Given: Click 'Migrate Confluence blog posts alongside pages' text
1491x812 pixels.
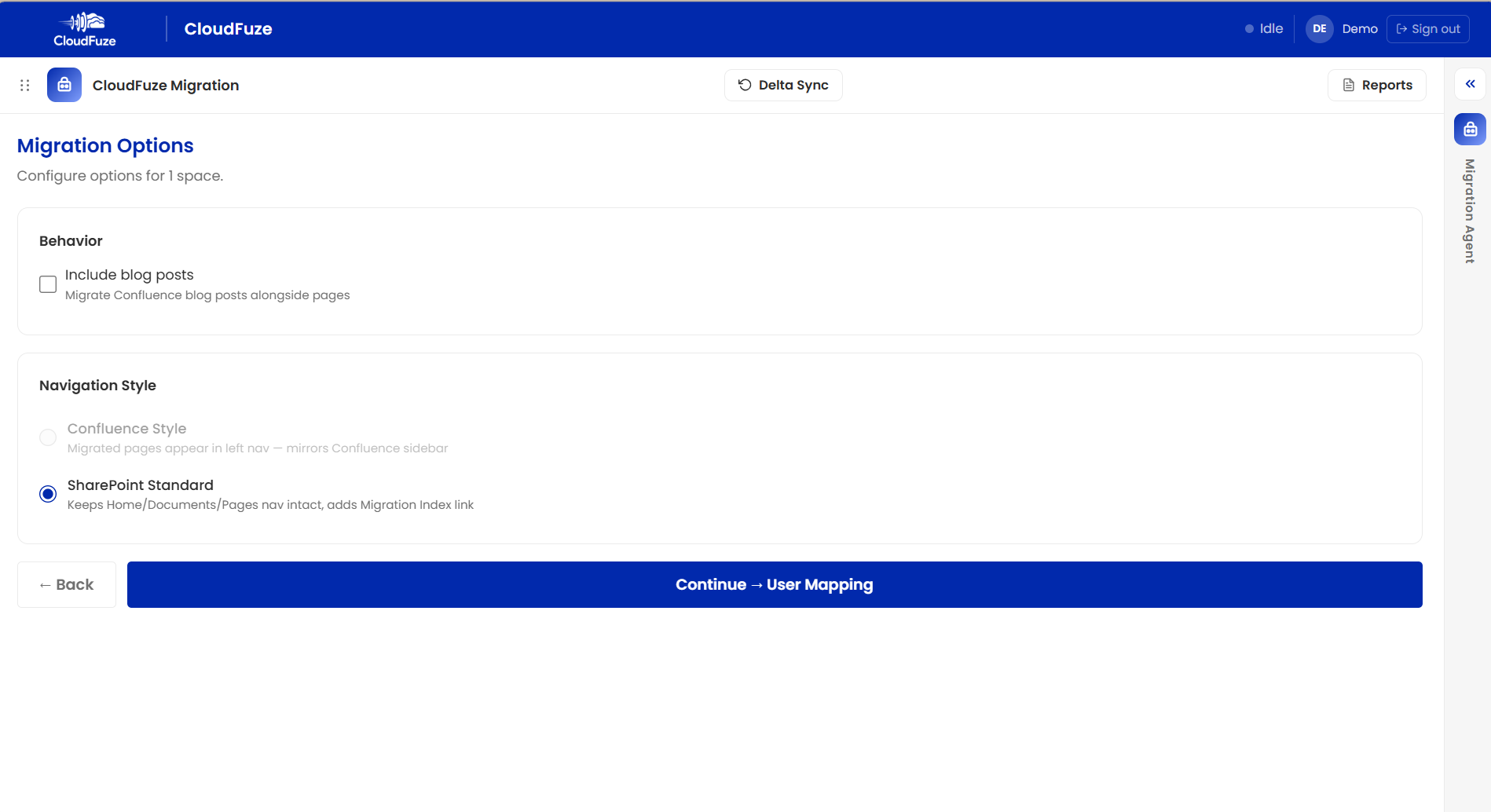Looking at the screenshot, I should 207,295.
